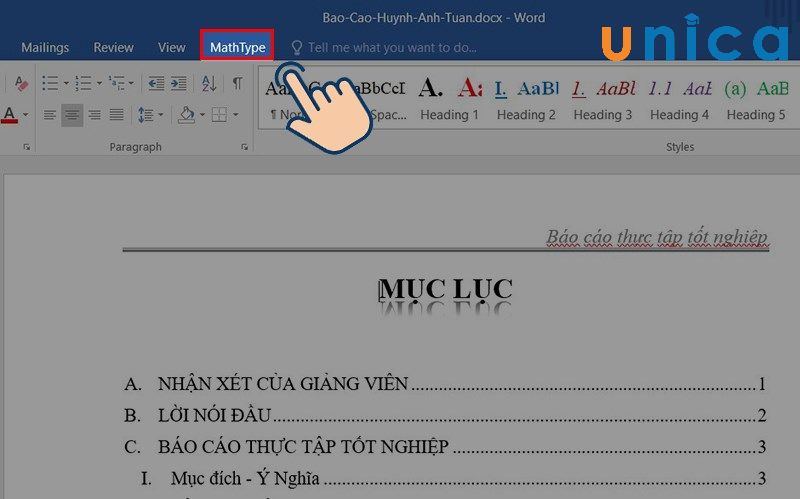Expand the Bullets dropdown arrow

(66, 83)
